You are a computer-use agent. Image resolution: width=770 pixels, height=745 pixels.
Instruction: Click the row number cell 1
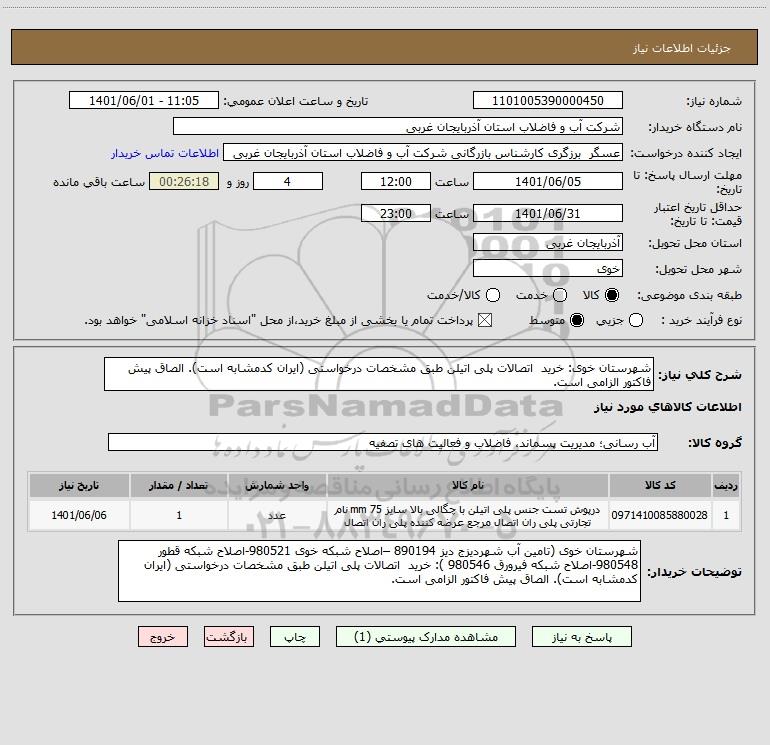click(x=726, y=515)
